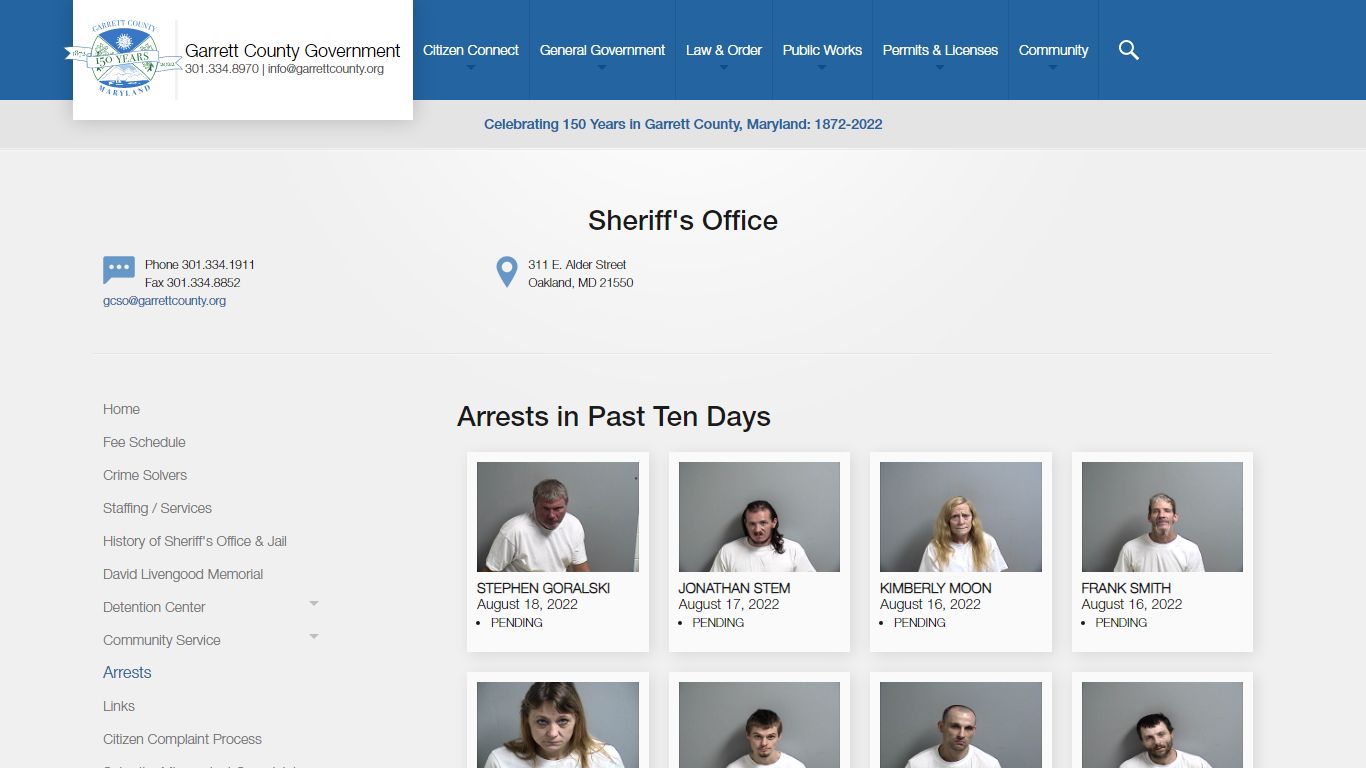Open Fee Schedule in the sidebar

point(144,442)
